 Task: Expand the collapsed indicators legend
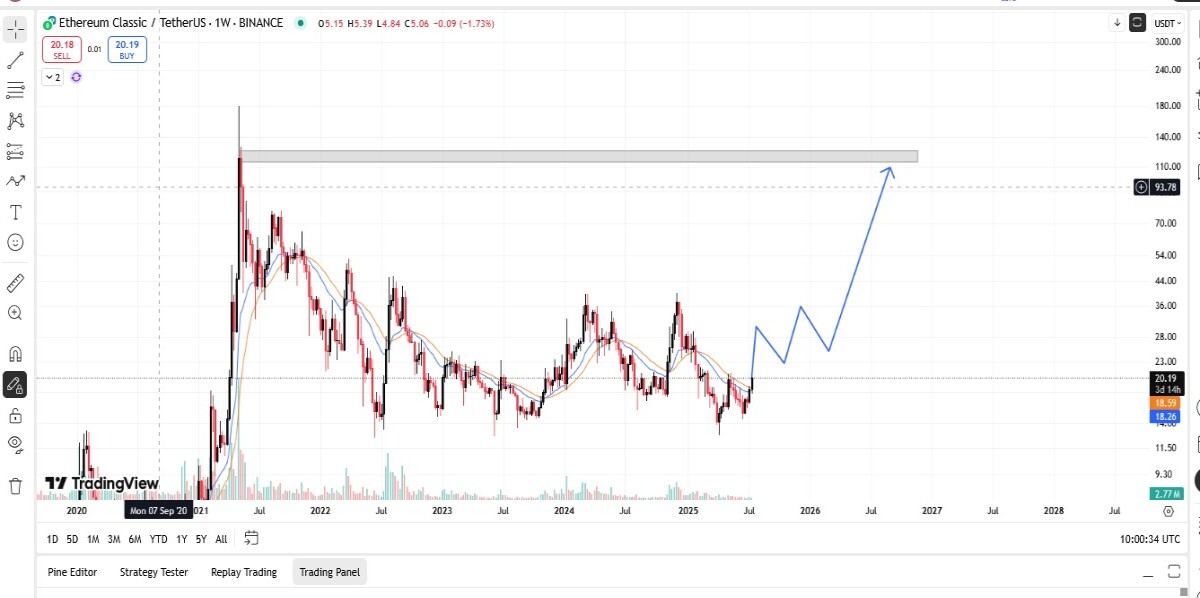[52, 77]
